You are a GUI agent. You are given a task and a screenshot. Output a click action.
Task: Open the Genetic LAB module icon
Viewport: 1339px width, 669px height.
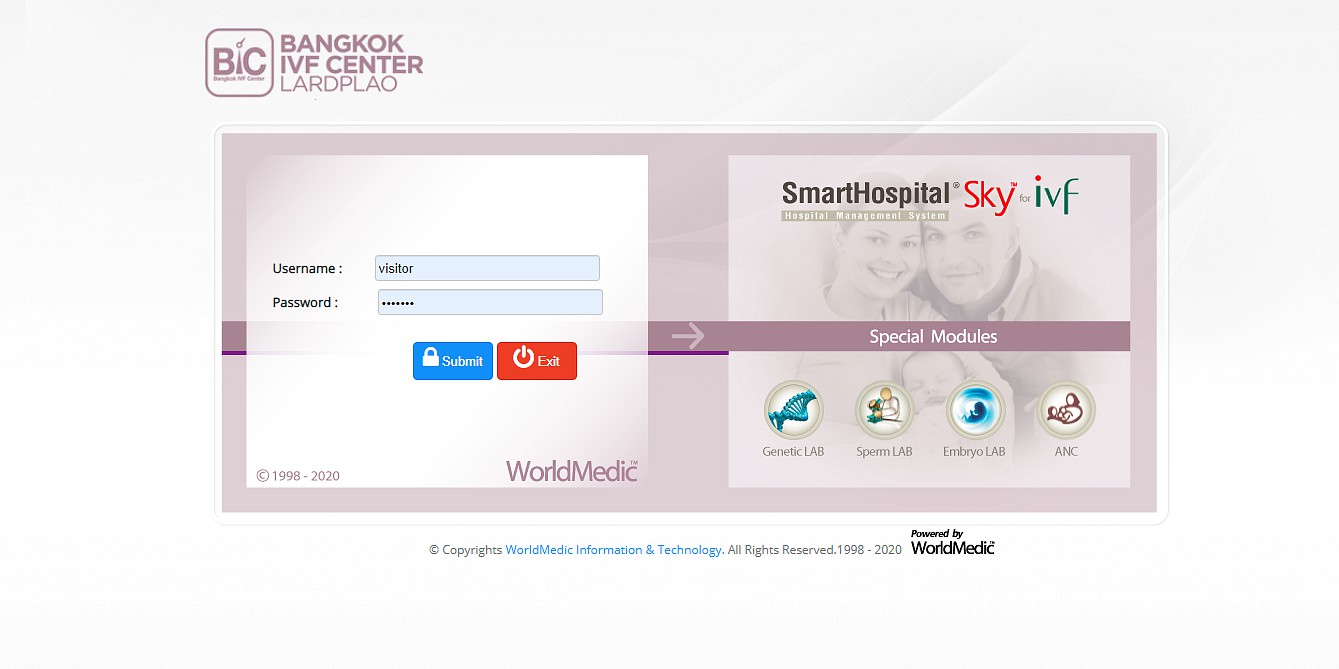click(793, 410)
